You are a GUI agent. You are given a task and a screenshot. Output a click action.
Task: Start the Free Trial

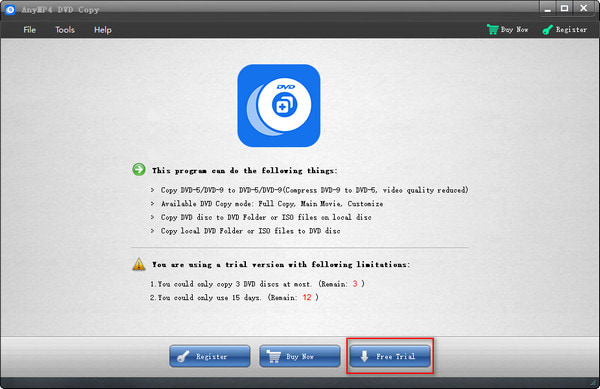tap(390, 356)
